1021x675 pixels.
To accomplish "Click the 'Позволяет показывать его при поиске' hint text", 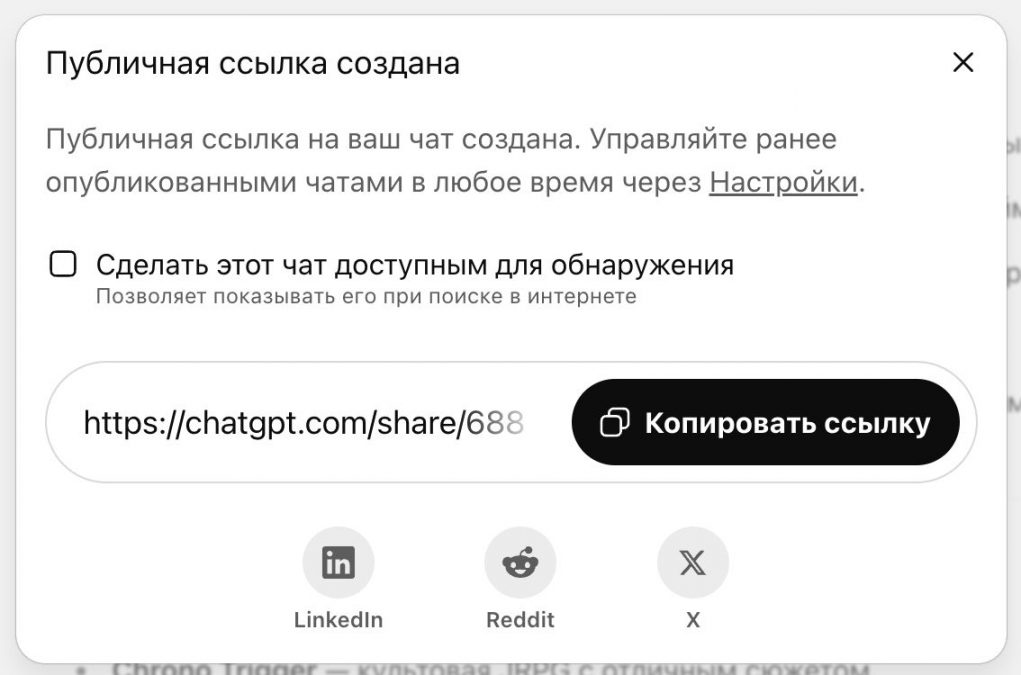I will (366, 297).
